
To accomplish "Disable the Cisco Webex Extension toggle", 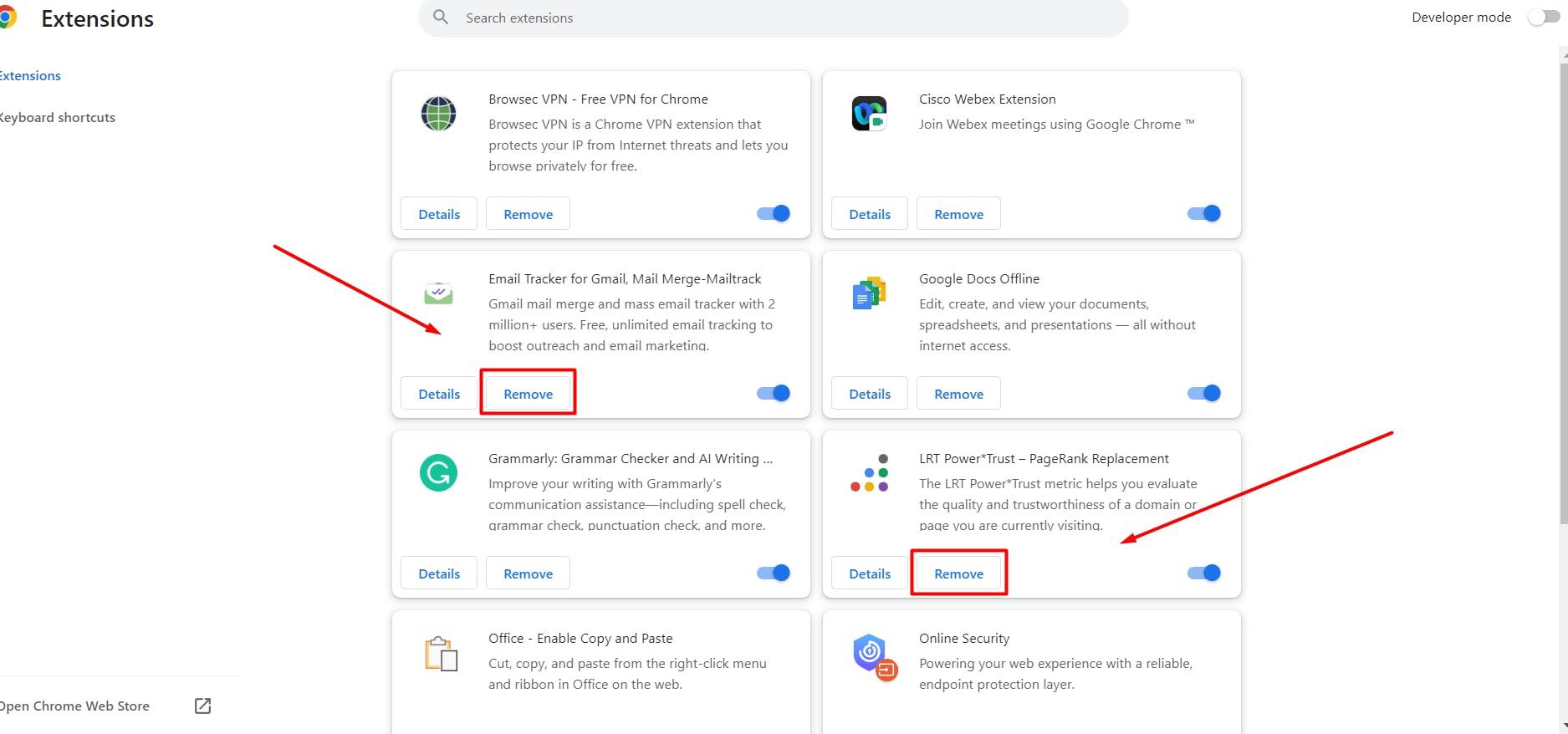I will coord(1204,213).
